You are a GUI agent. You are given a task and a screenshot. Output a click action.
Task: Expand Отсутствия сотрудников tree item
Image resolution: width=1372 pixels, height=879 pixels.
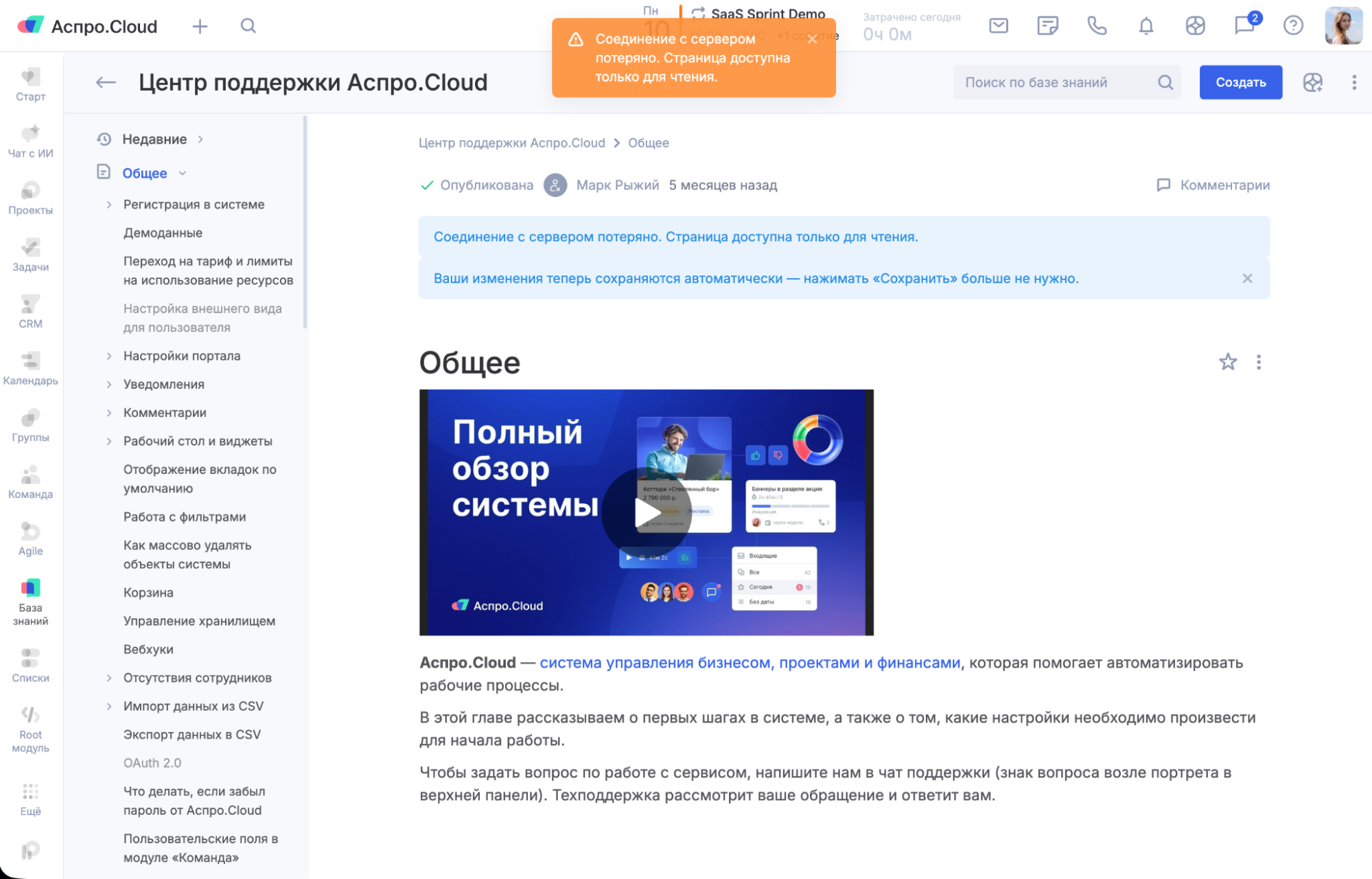[109, 678]
